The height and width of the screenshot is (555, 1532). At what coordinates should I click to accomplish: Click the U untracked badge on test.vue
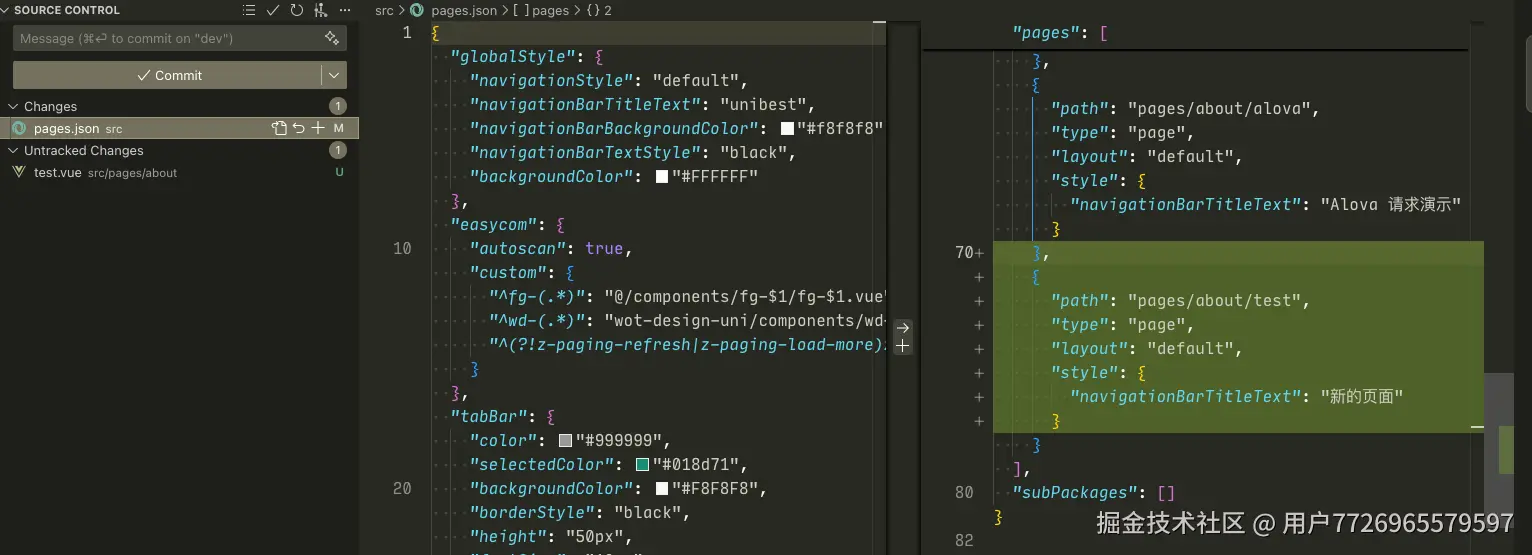click(x=339, y=172)
